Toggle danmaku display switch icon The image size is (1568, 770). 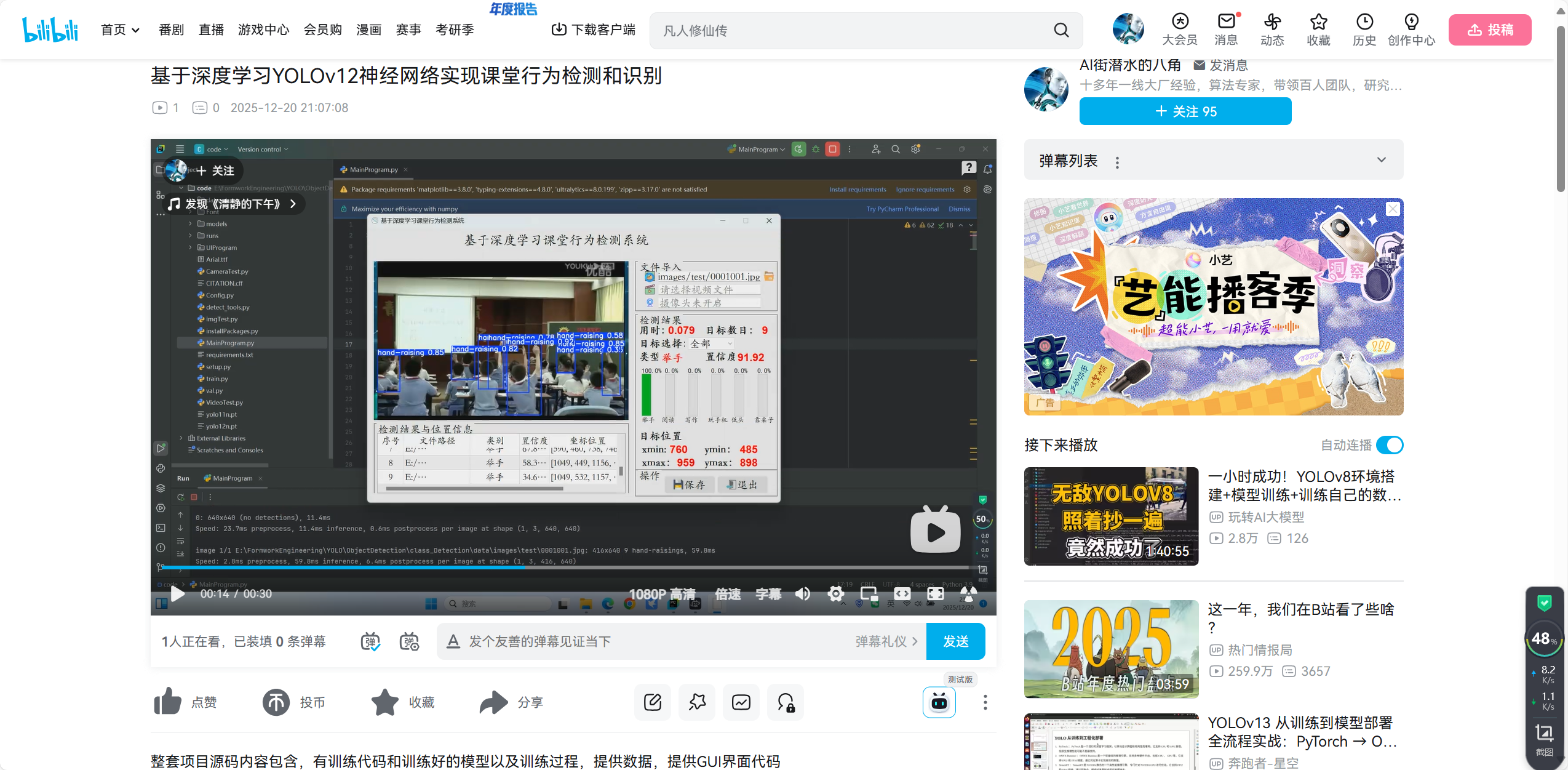370,641
